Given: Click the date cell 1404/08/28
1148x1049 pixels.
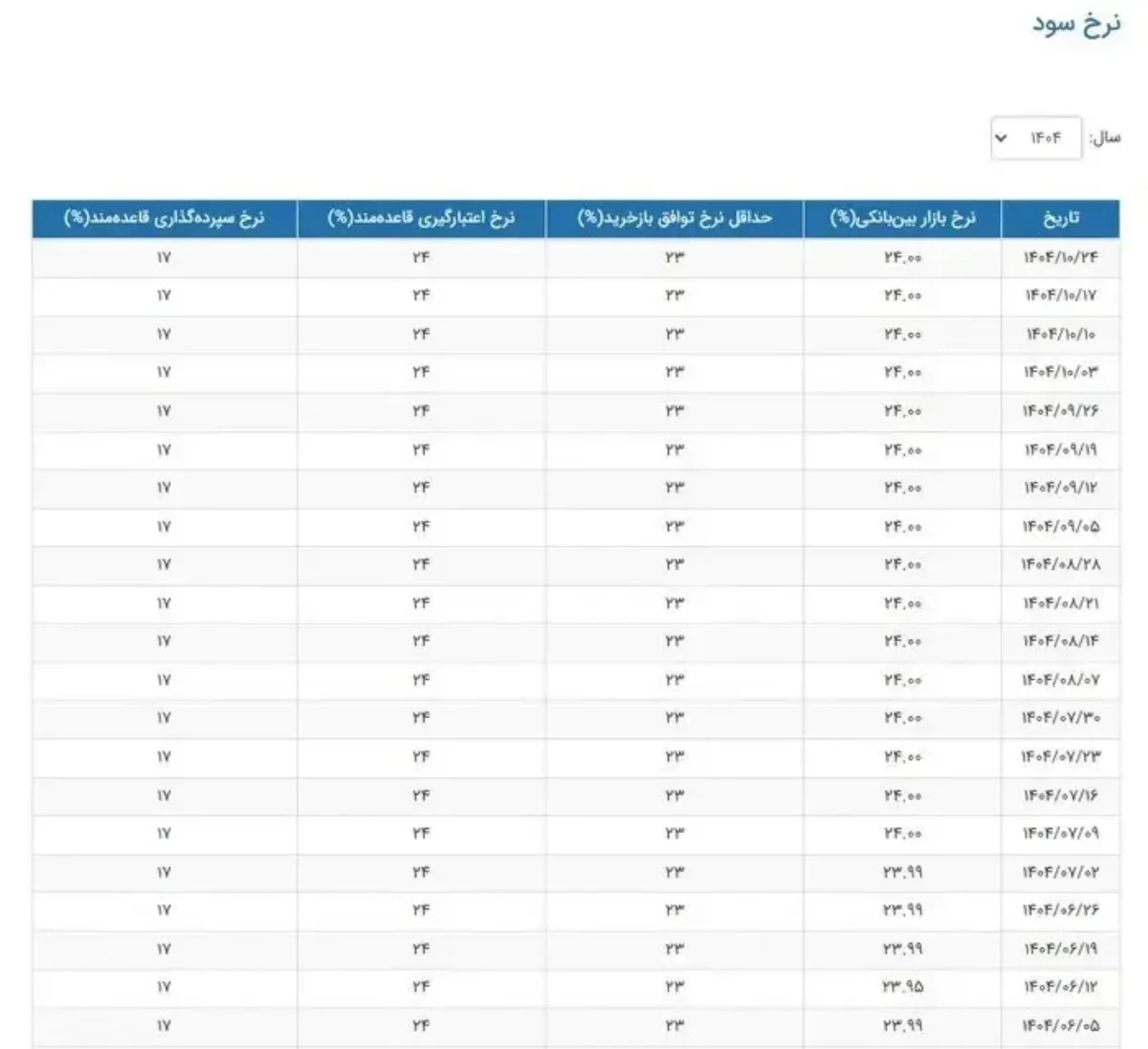Looking at the screenshot, I should point(1060,564).
